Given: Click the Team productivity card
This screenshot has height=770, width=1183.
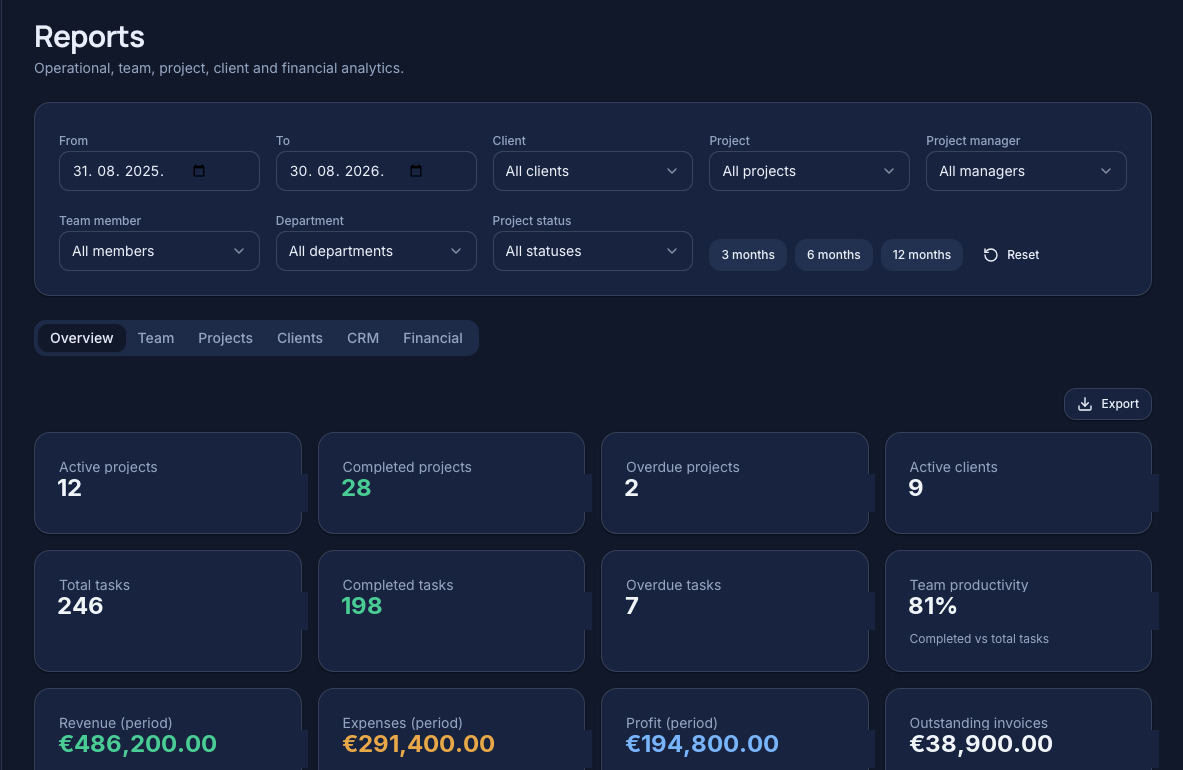Looking at the screenshot, I should point(1019,611).
